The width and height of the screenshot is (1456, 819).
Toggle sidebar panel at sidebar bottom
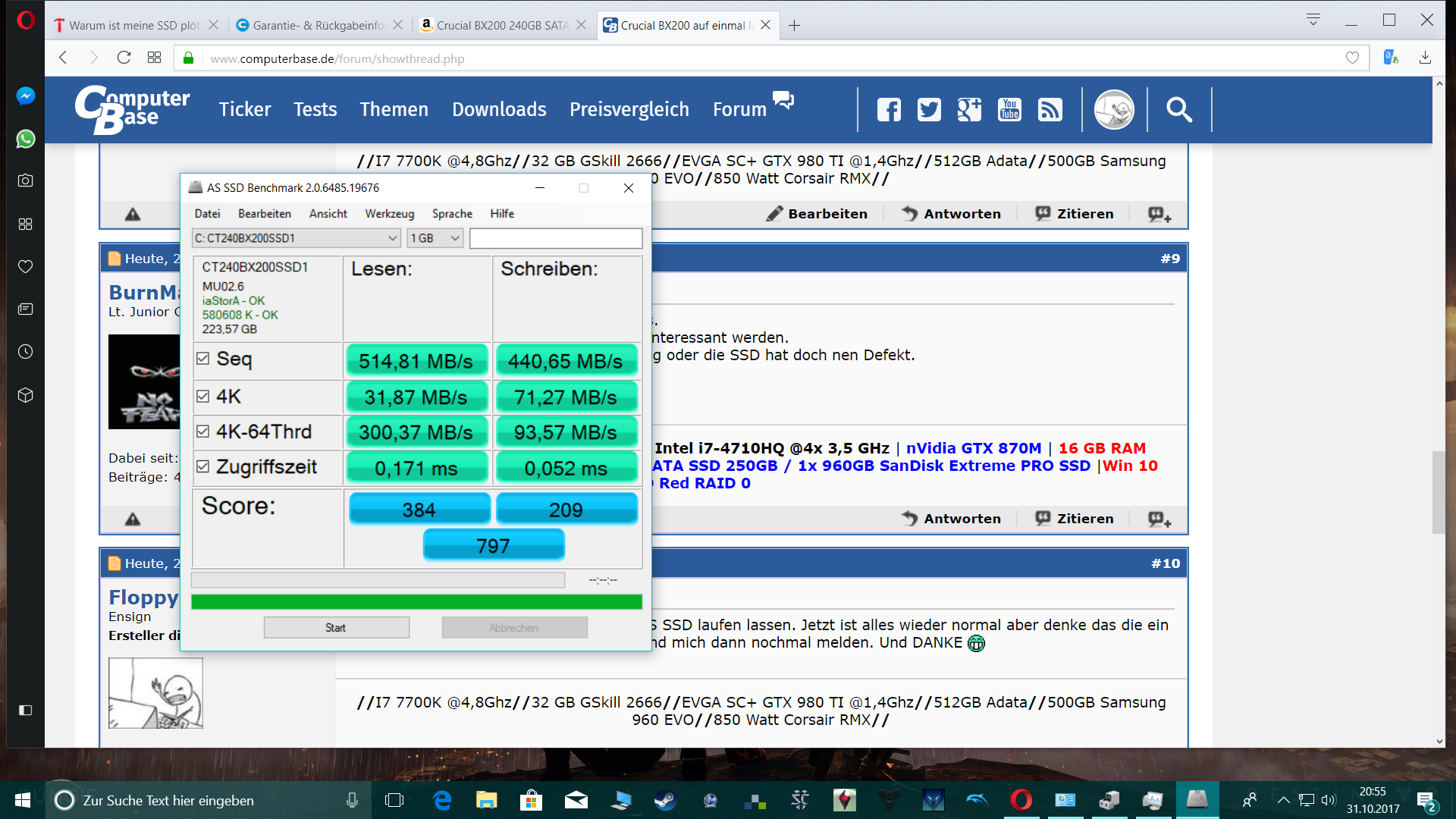click(25, 710)
